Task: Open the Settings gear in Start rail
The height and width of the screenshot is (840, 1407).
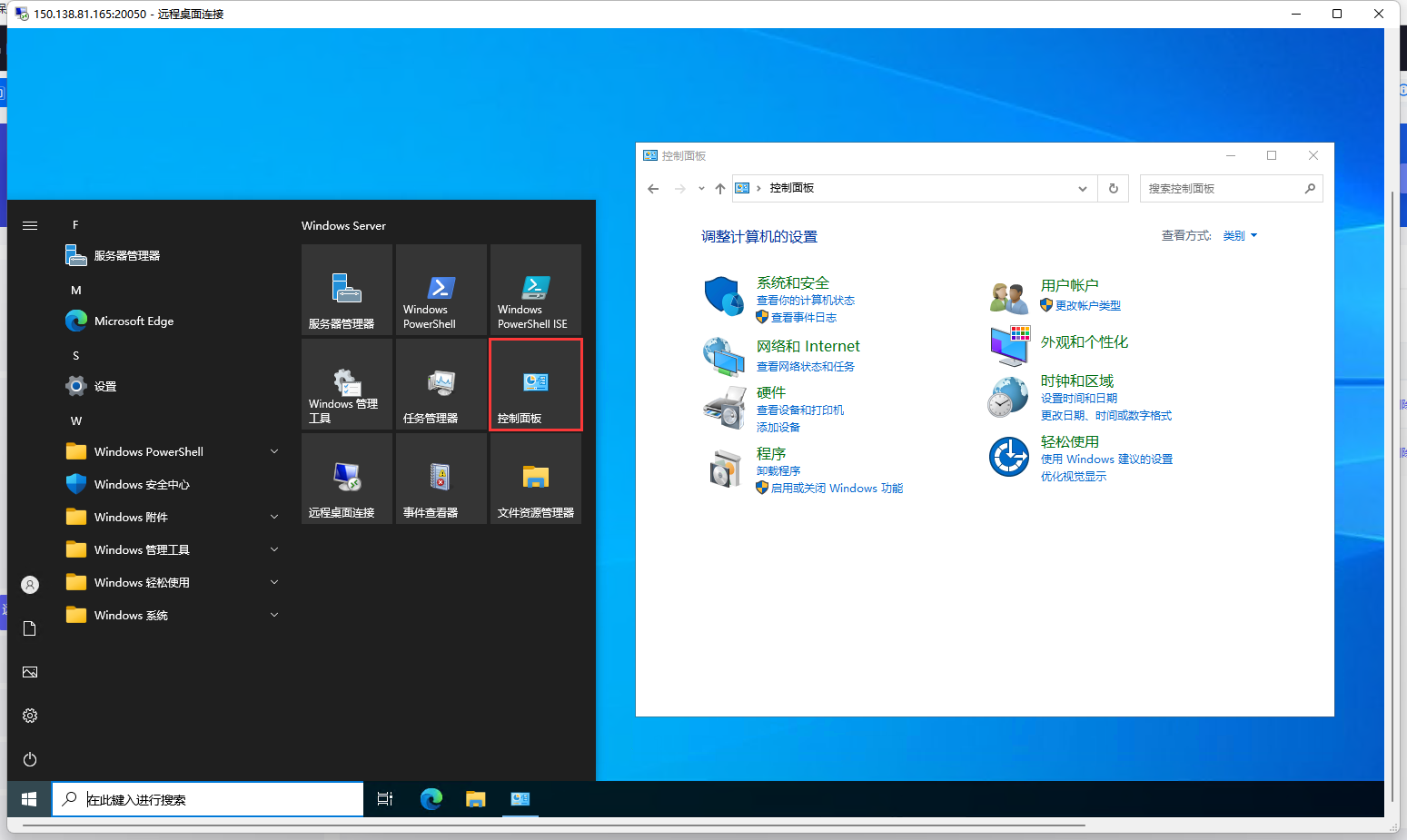Action: pos(30,716)
